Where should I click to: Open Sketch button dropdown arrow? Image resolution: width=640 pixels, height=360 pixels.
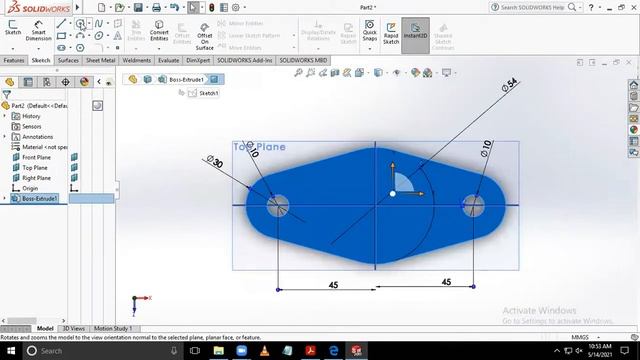[x=13, y=49]
